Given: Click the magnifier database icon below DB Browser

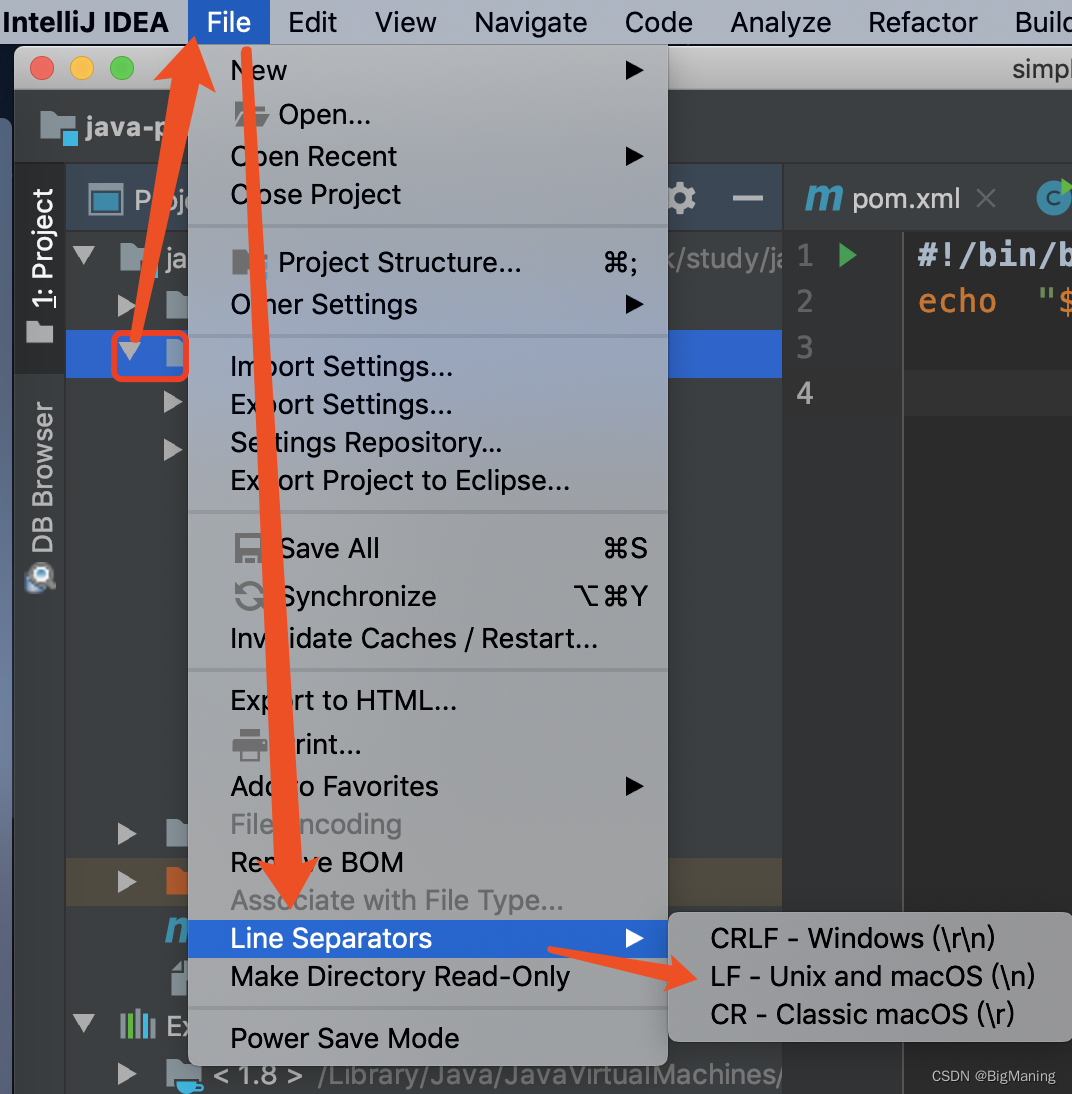Looking at the screenshot, I should (x=40, y=578).
